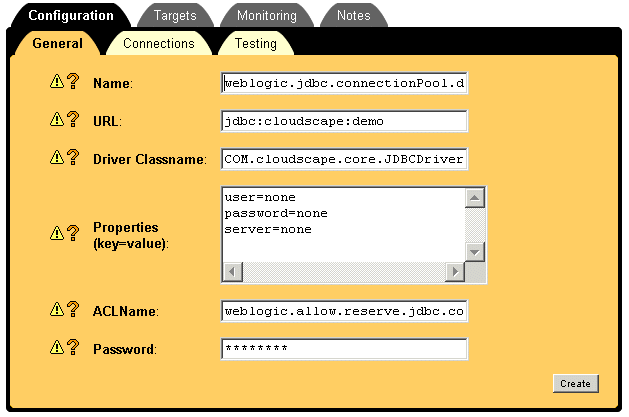Open the Properties help question mark
Image resolution: width=629 pixels, height=417 pixels.
pyautogui.click(x=73, y=233)
